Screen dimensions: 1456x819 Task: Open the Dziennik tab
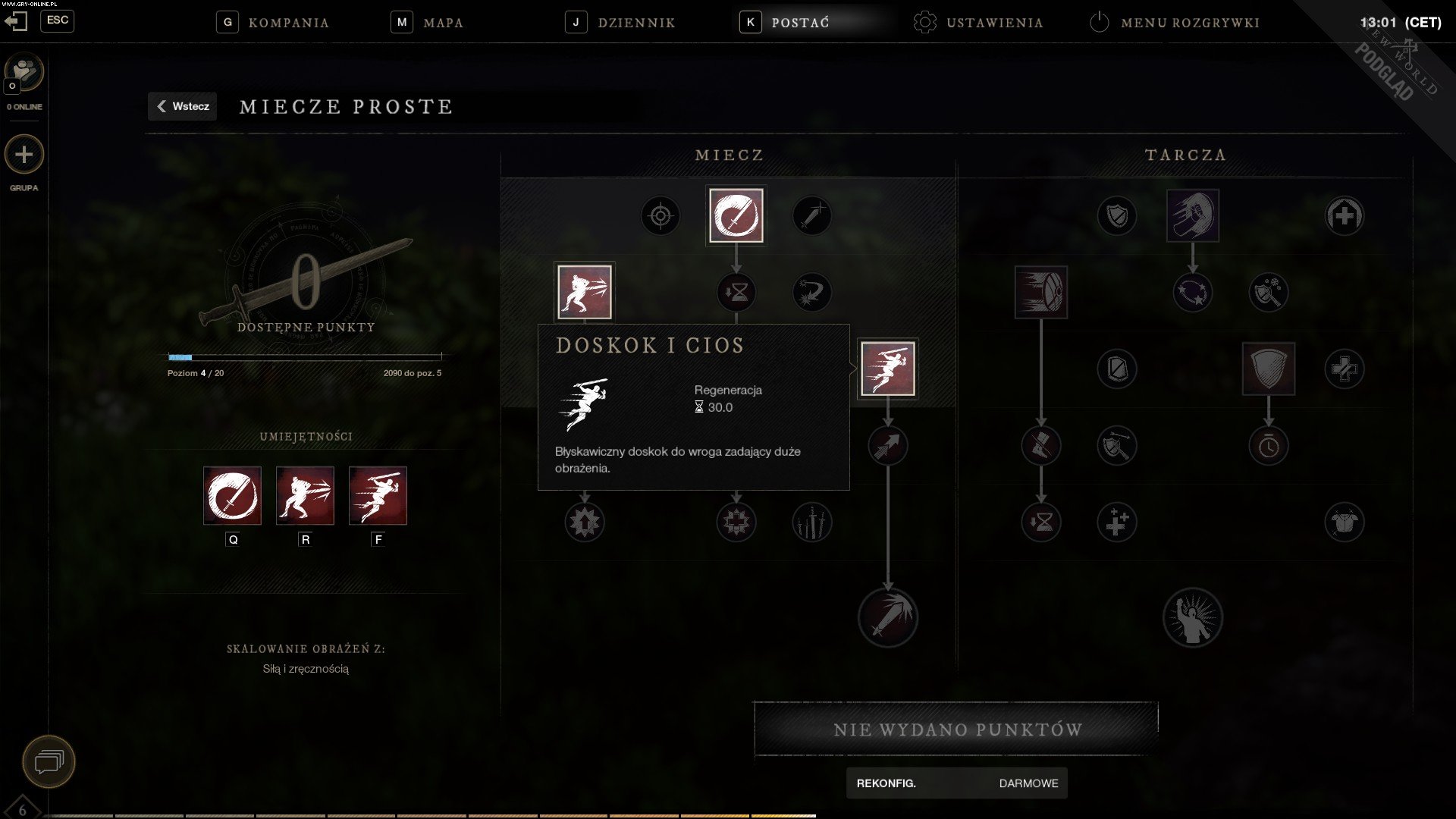tap(620, 22)
